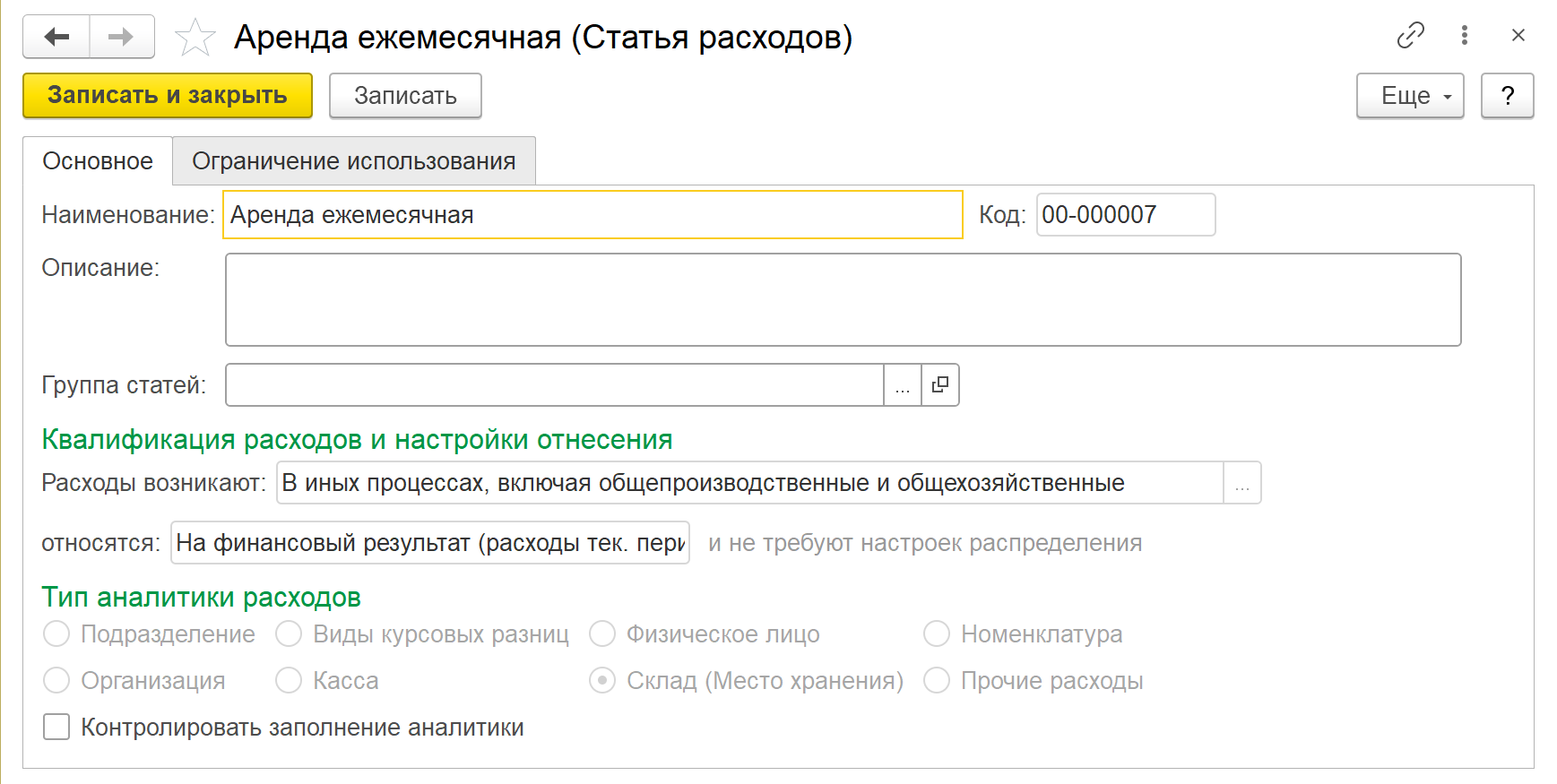Expand the Еще dropdown menu

1409,96
